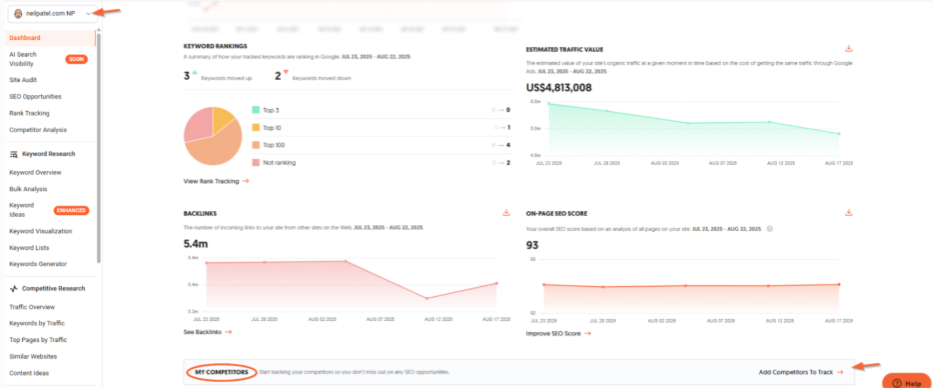
Task: Download the On-Page SEO Score chart
Action: coord(849,213)
